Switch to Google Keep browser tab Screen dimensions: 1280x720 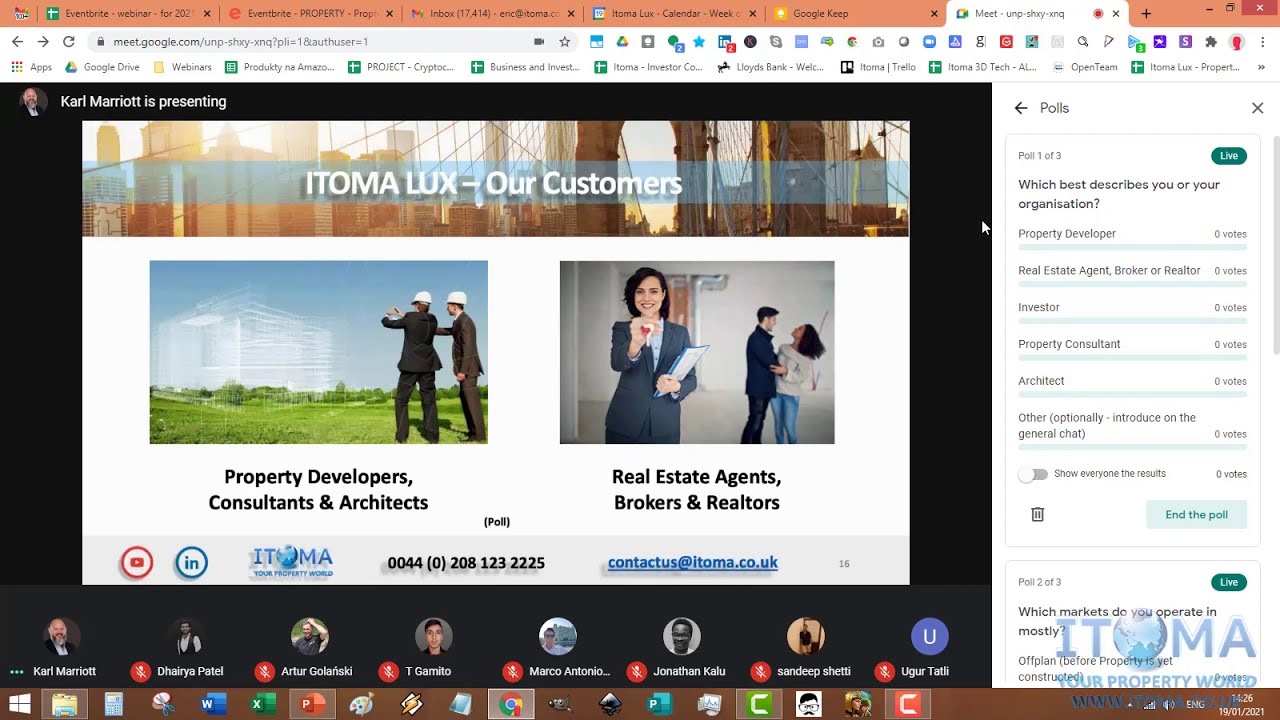tap(855, 14)
